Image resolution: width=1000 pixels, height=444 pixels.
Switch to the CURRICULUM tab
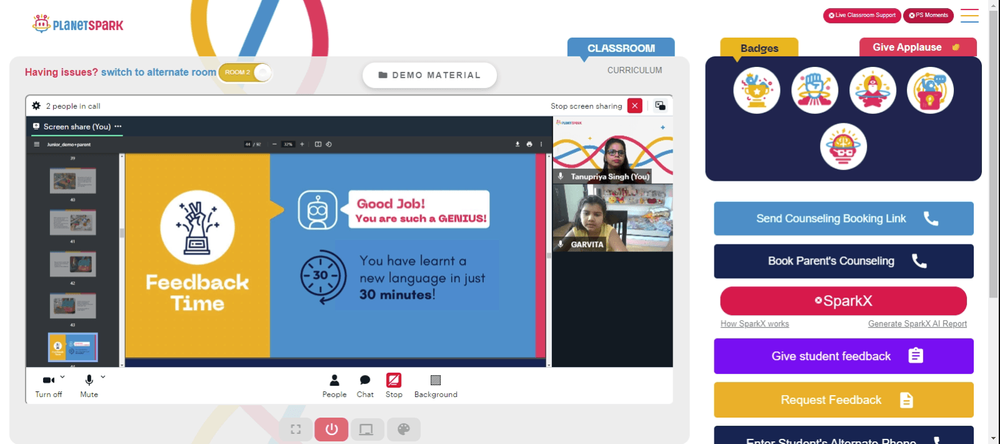pyautogui.click(x=635, y=70)
